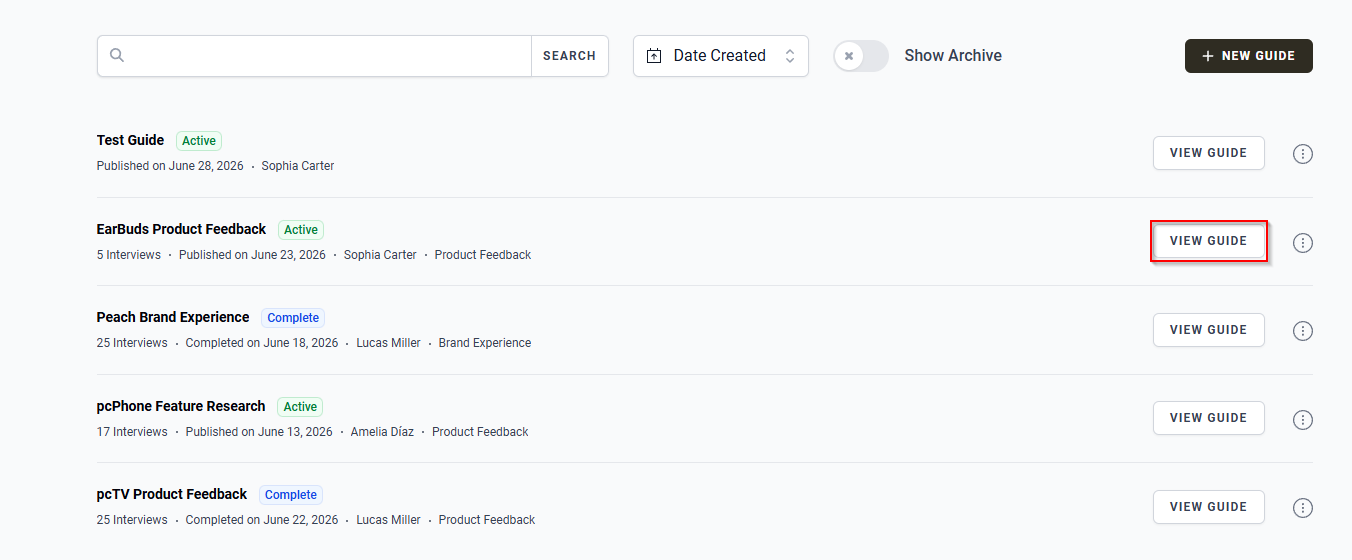
Task: Click the magnifier icon in search box
Action: pos(117,55)
